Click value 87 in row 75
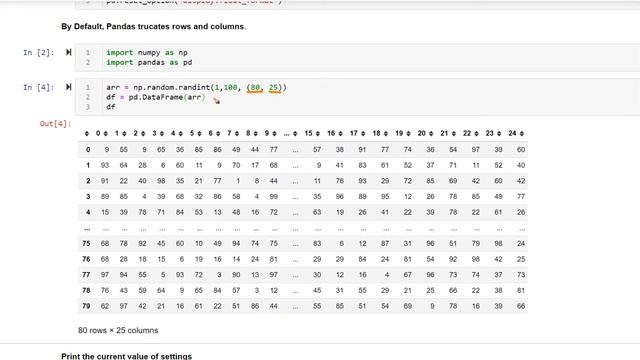Screen dimensions: 640x360 [x=385, y=243]
